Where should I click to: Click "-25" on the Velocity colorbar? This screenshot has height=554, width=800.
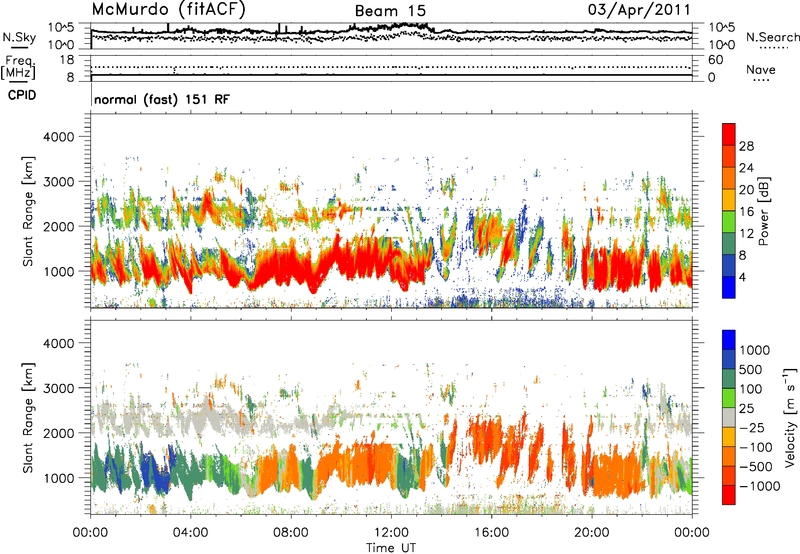pyautogui.click(x=752, y=428)
